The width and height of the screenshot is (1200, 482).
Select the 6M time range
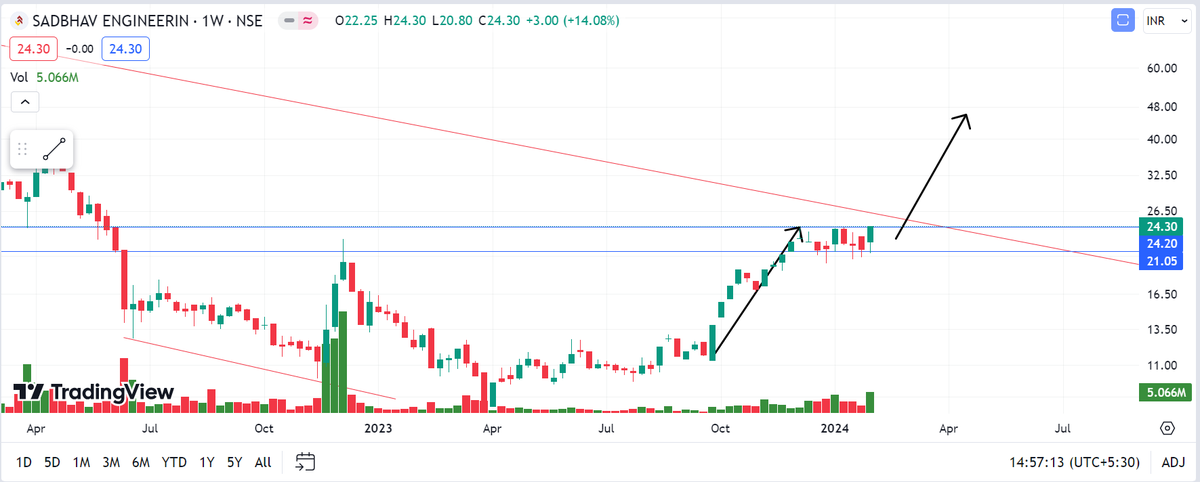click(141, 462)
